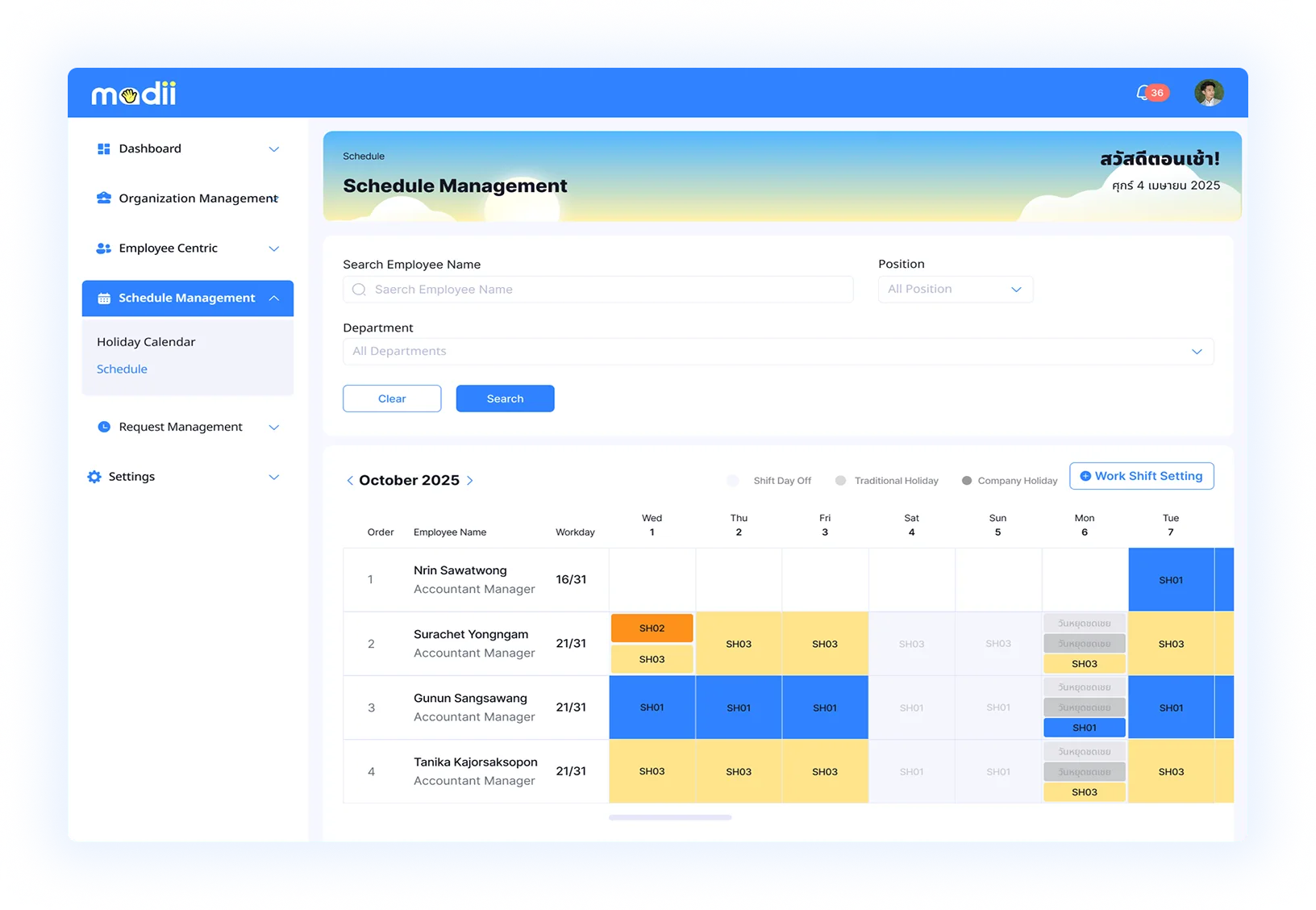
Task: Open the All Departments dropdown
Action: click(778, 352)
